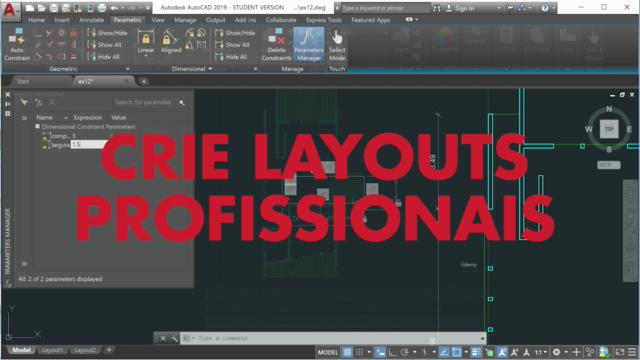The image size is (640, 360).
Task: Click Delete Constraints in Manage panel
Action: [x=276, y=44]
